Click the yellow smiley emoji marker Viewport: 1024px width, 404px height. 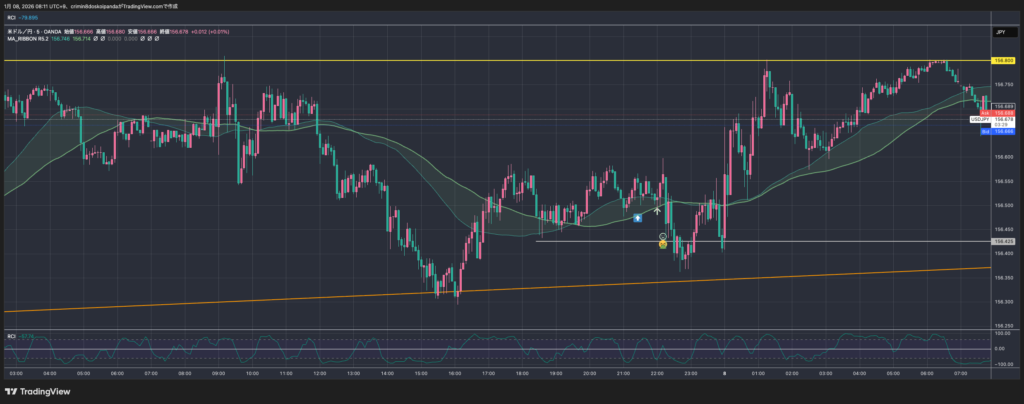click(x=662, y=243)
